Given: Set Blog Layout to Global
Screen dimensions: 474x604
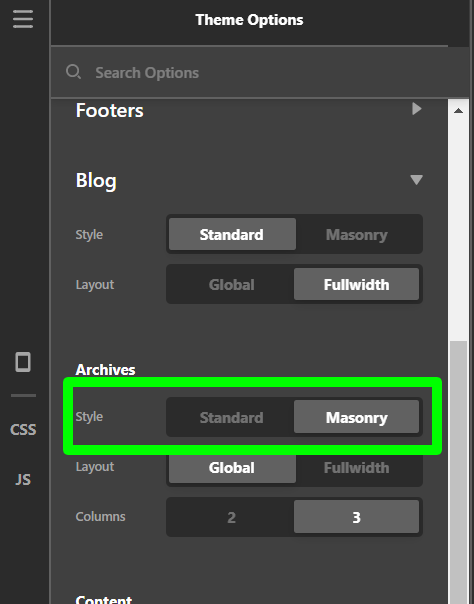Looking at the screenshot, I should tap(231, 284).
